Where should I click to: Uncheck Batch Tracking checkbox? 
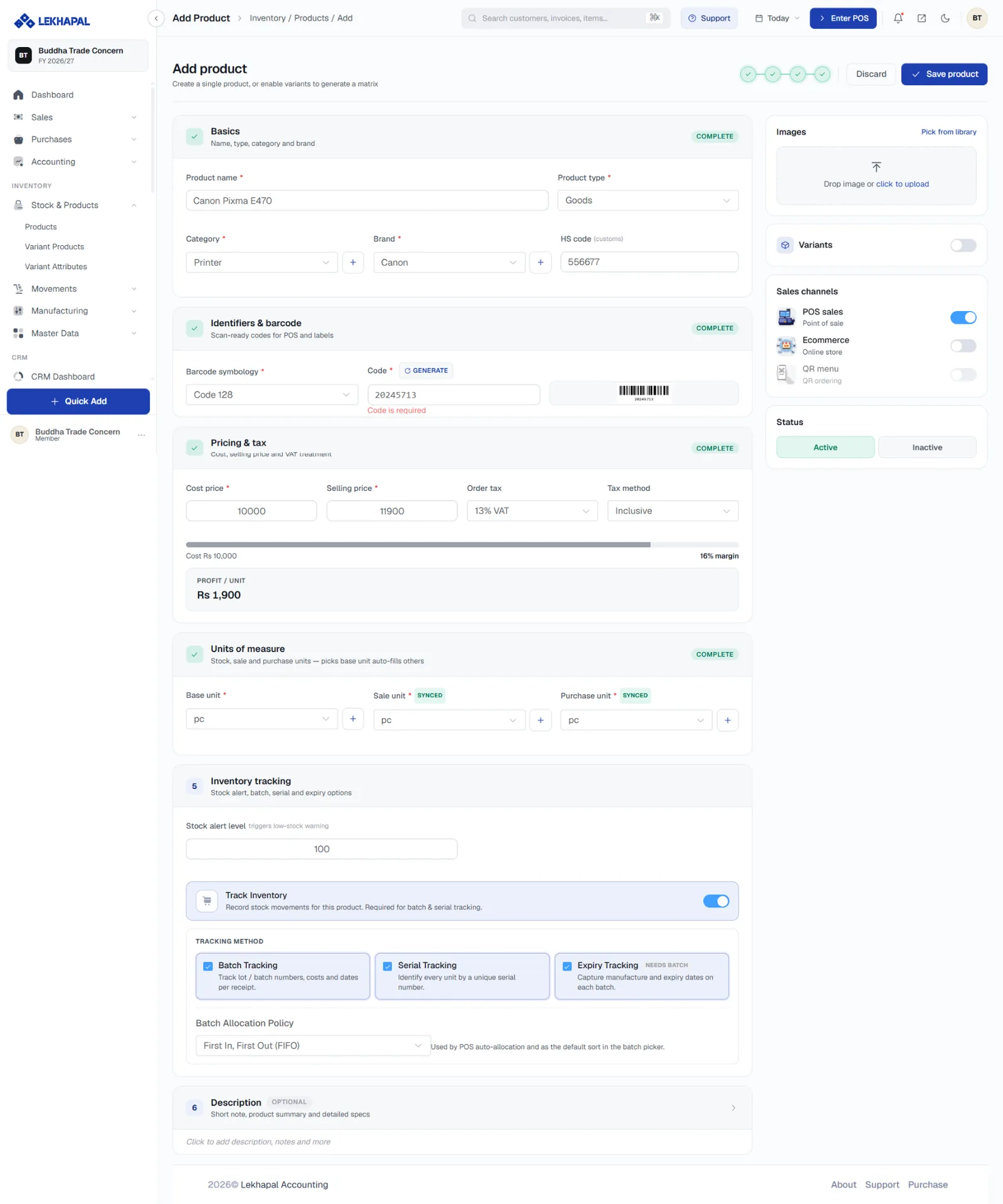pyautogui.click(x=208, y=966)
